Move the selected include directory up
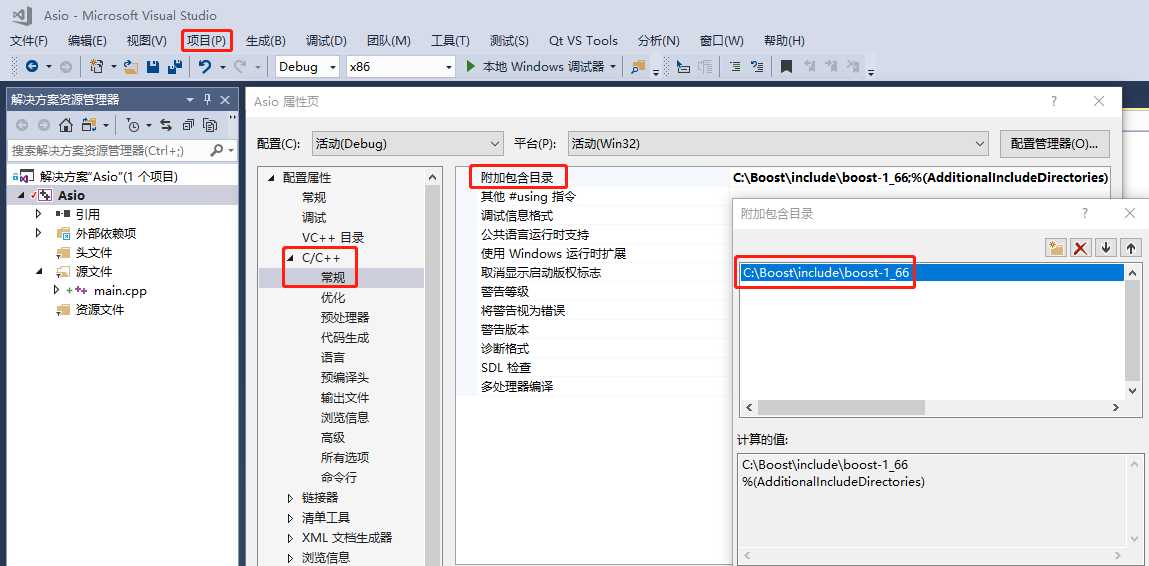This screenshot has width=1149, height=566. pyautogui.click(x=1131, y=248)
